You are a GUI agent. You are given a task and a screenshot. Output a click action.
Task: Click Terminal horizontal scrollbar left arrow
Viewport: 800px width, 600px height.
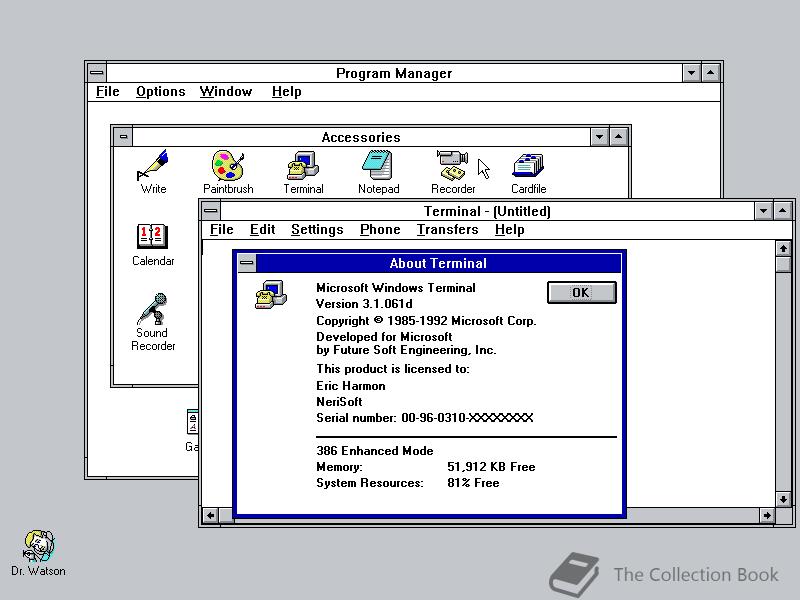pos(210,515)
